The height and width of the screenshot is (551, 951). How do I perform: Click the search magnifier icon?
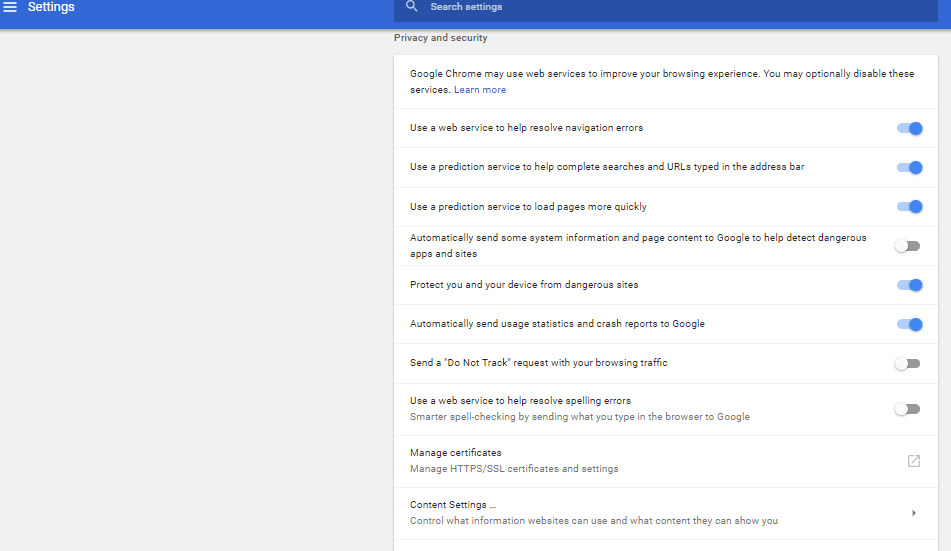point(412,7)
